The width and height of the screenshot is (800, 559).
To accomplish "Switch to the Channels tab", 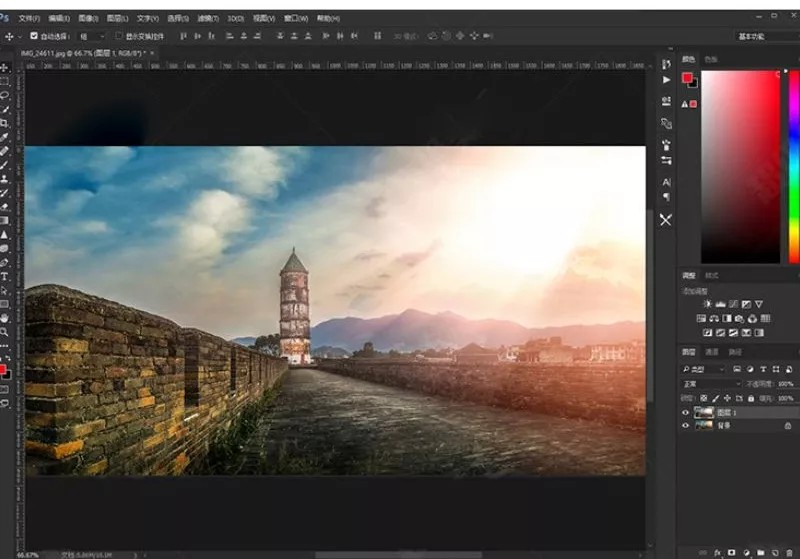I will (712, 352).
